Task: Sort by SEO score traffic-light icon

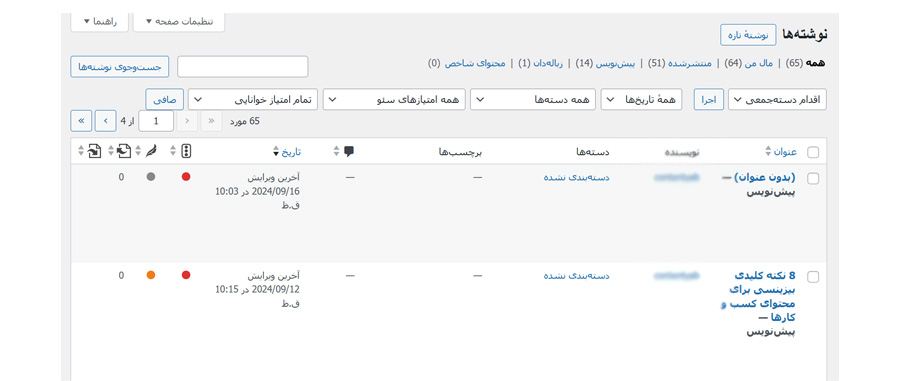Action: tap(186, 151)
